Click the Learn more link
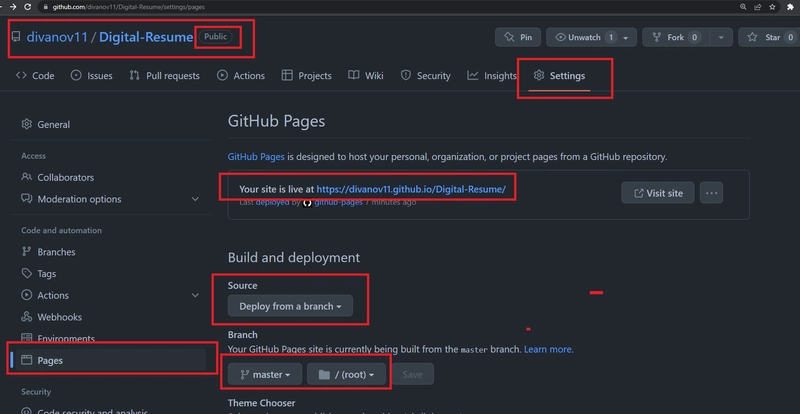Viewport: 800px width, 414px height. tap(547, 350)
